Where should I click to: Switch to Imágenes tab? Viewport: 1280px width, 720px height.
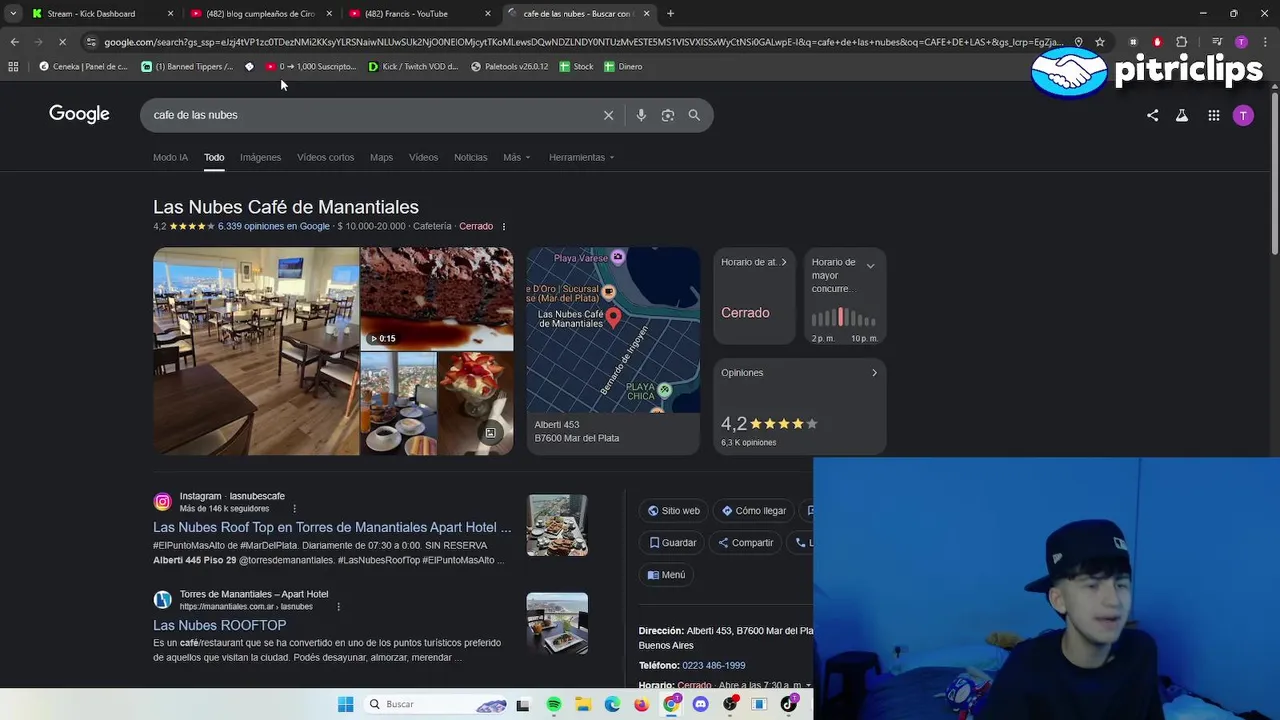[x=260, y=157]
